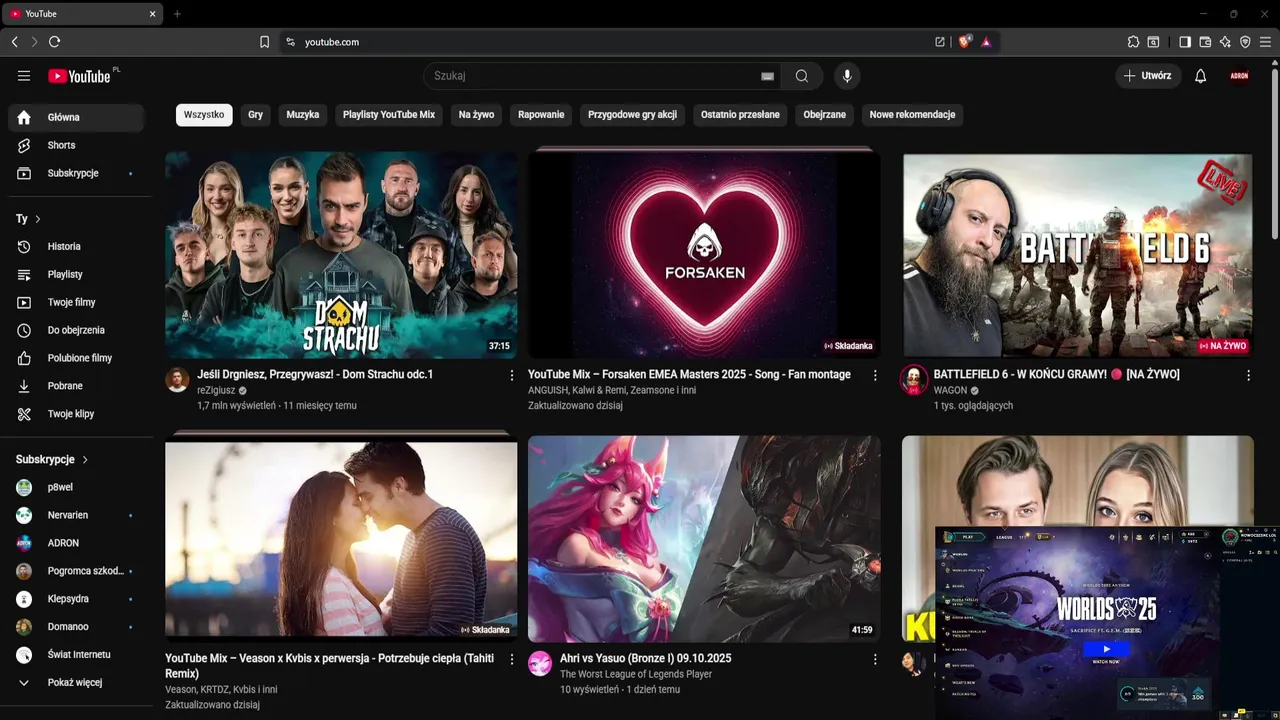Open options menu for Forsaken EMEA Mix
This screenshot has height=720, width=1280.
875,375
